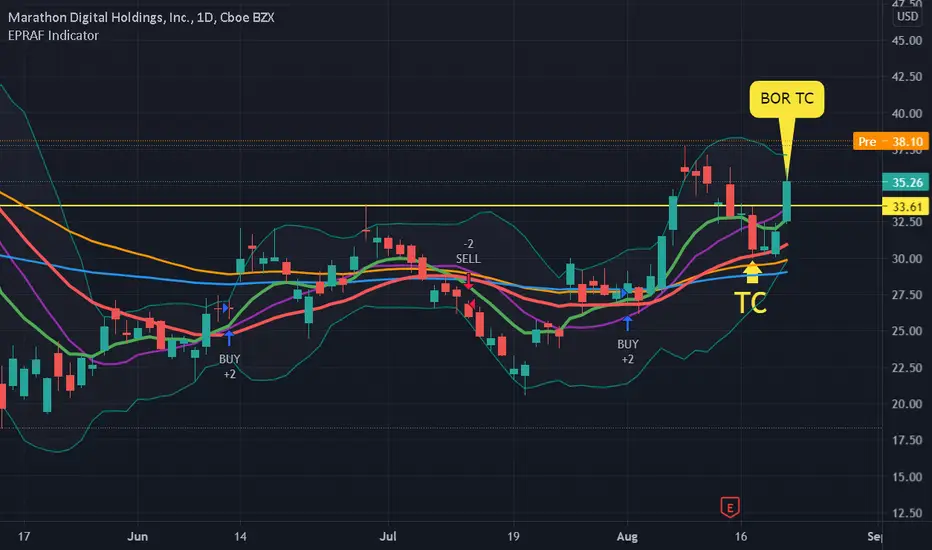Click the yellow horizontal line at 33.61
932x550 pixels.
tap(441, 206)
